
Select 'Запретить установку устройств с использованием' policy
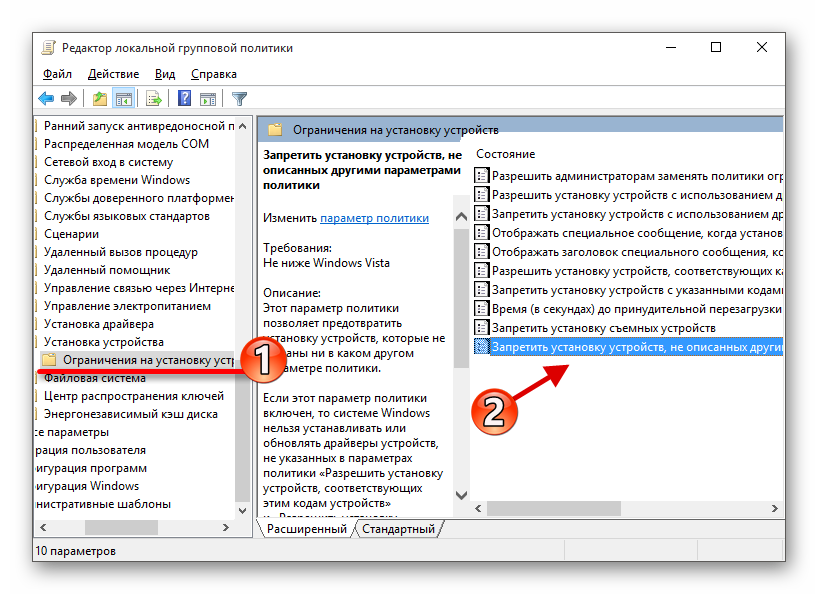point(628,214)
